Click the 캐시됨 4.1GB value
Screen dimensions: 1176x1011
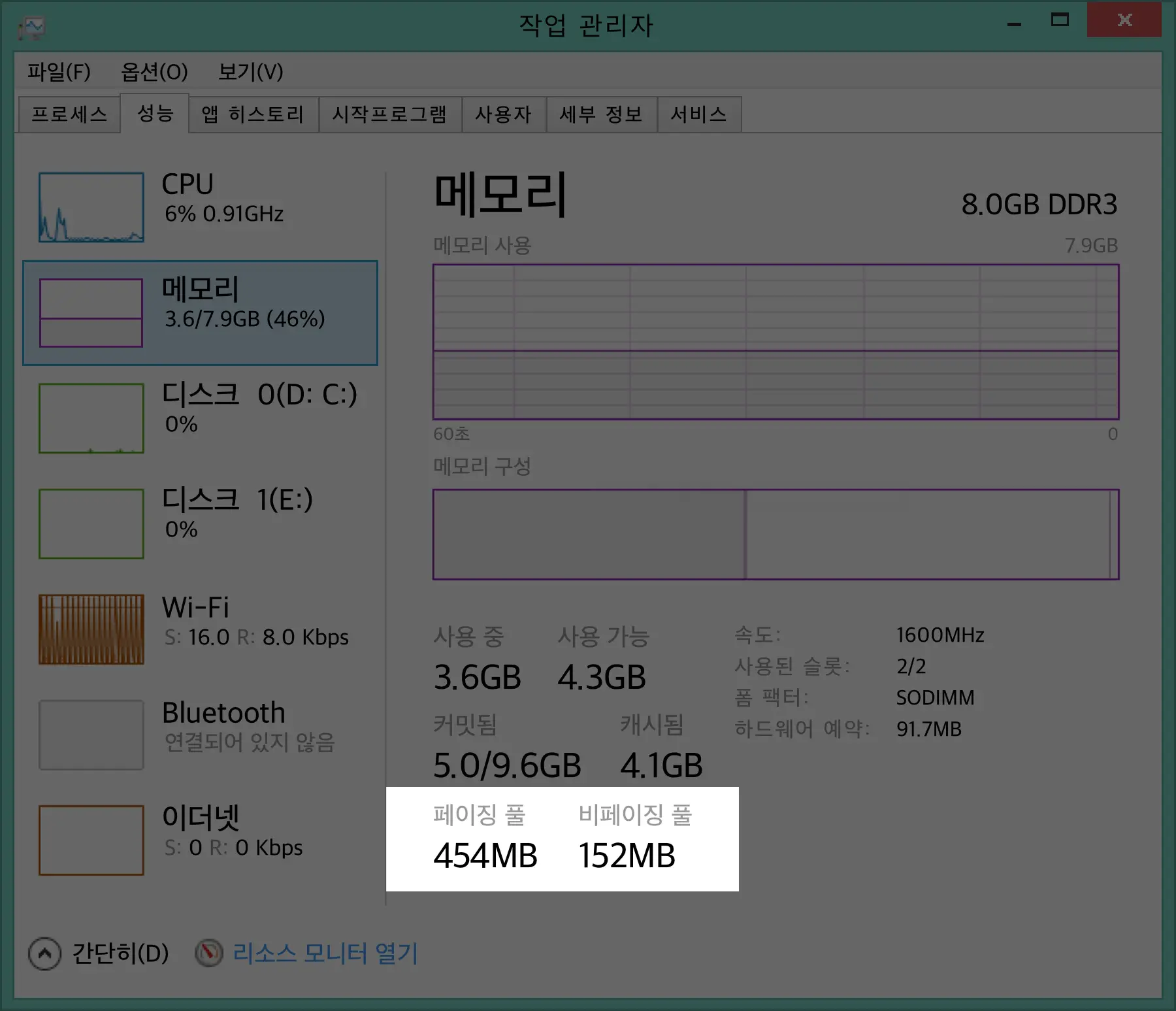661,765
